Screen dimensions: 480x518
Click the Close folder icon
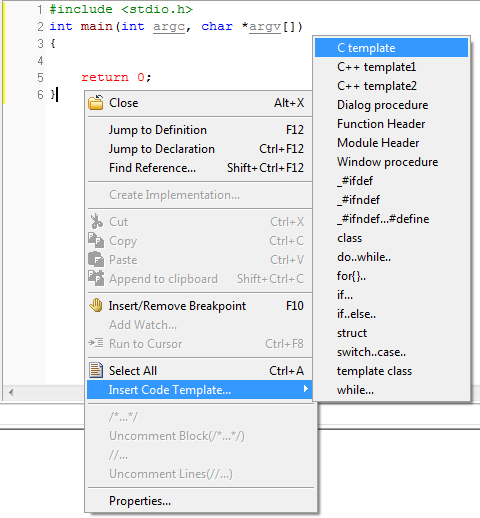pyautogui.click(x=96, y=102)
